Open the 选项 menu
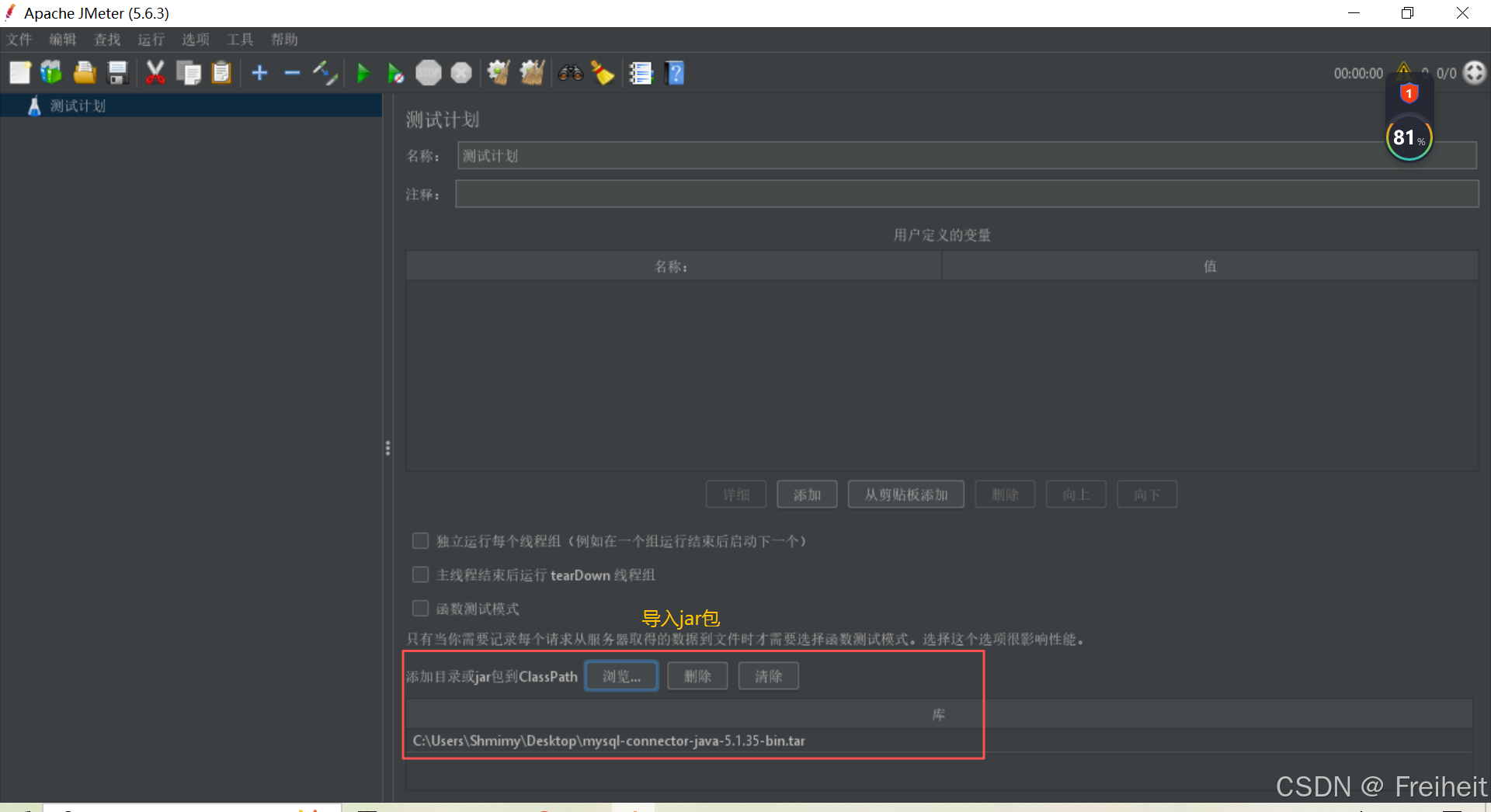1491x812 pixels. pyautogui.click(x=196, y=40)
